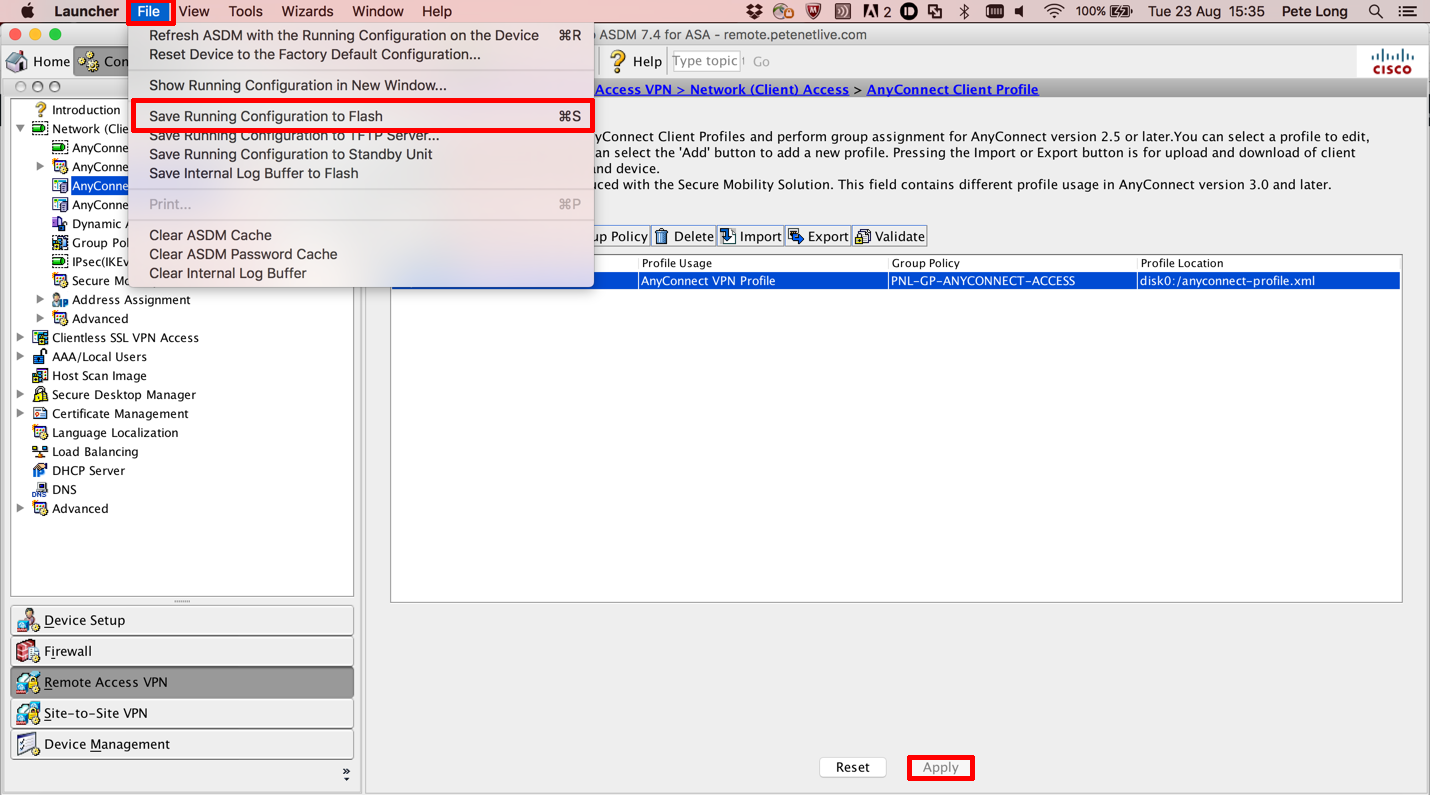Open the Bluetooth status menu
Image resolution: width=1430 pixels, height=795 pixels.
[964, 12]
